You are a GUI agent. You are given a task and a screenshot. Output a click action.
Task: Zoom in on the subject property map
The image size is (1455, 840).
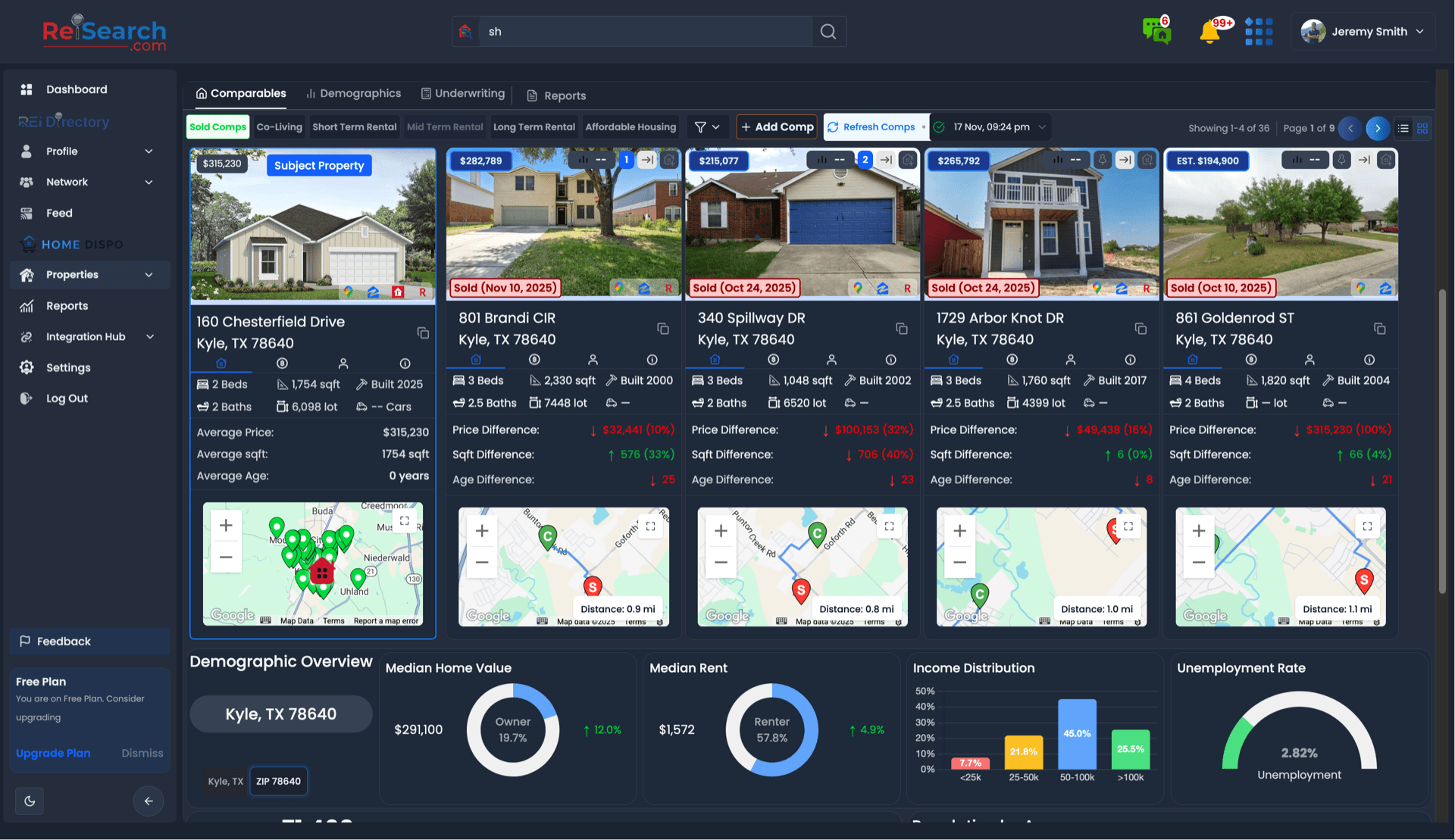pos(226,526)
